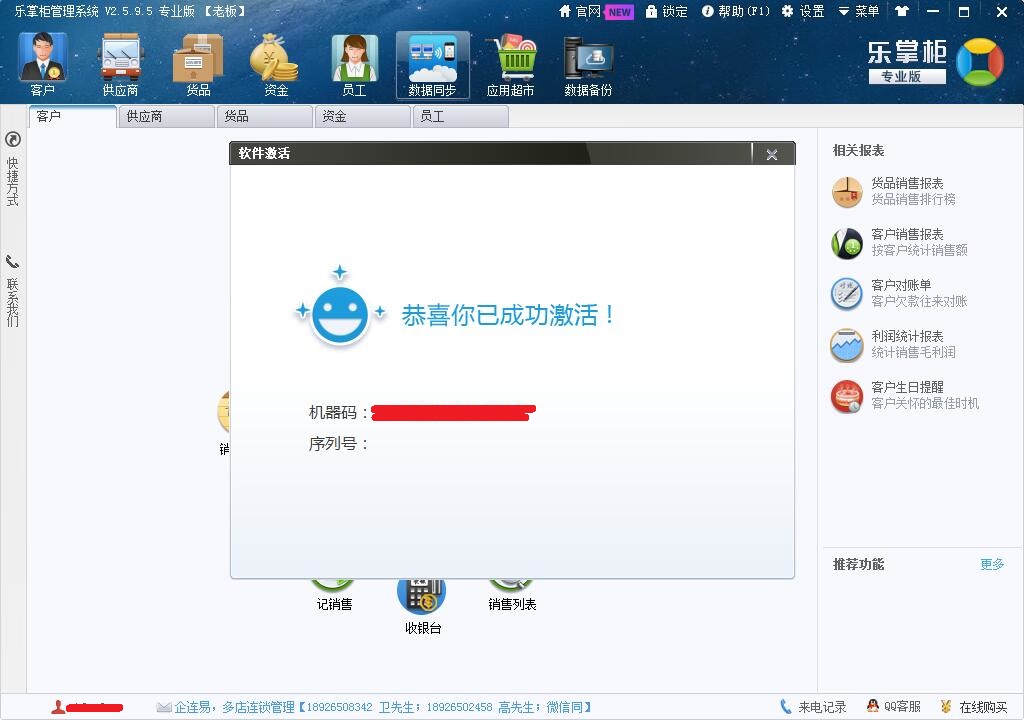
Task: Open the 货品 boxes icon
Action: tap(198, 65)
